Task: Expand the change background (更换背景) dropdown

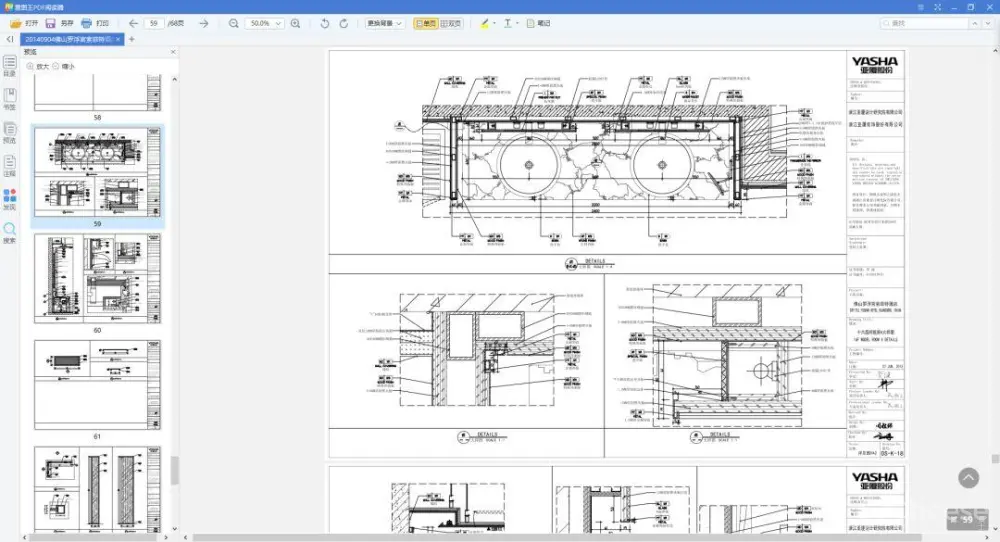Action: pos(385,22)
